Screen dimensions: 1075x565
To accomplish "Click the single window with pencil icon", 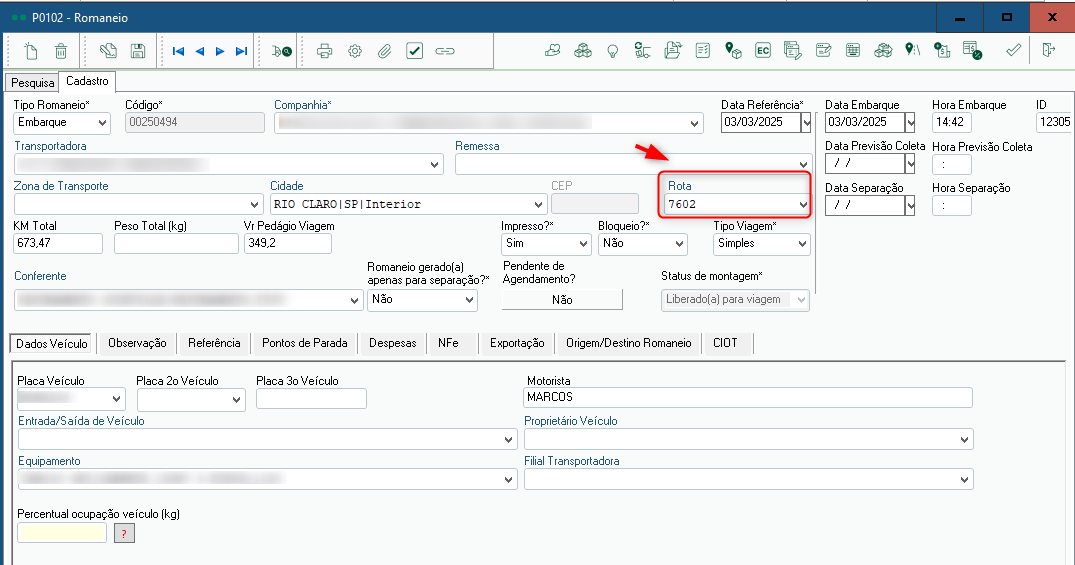I will pyautogui.click(x=823, y=50).
